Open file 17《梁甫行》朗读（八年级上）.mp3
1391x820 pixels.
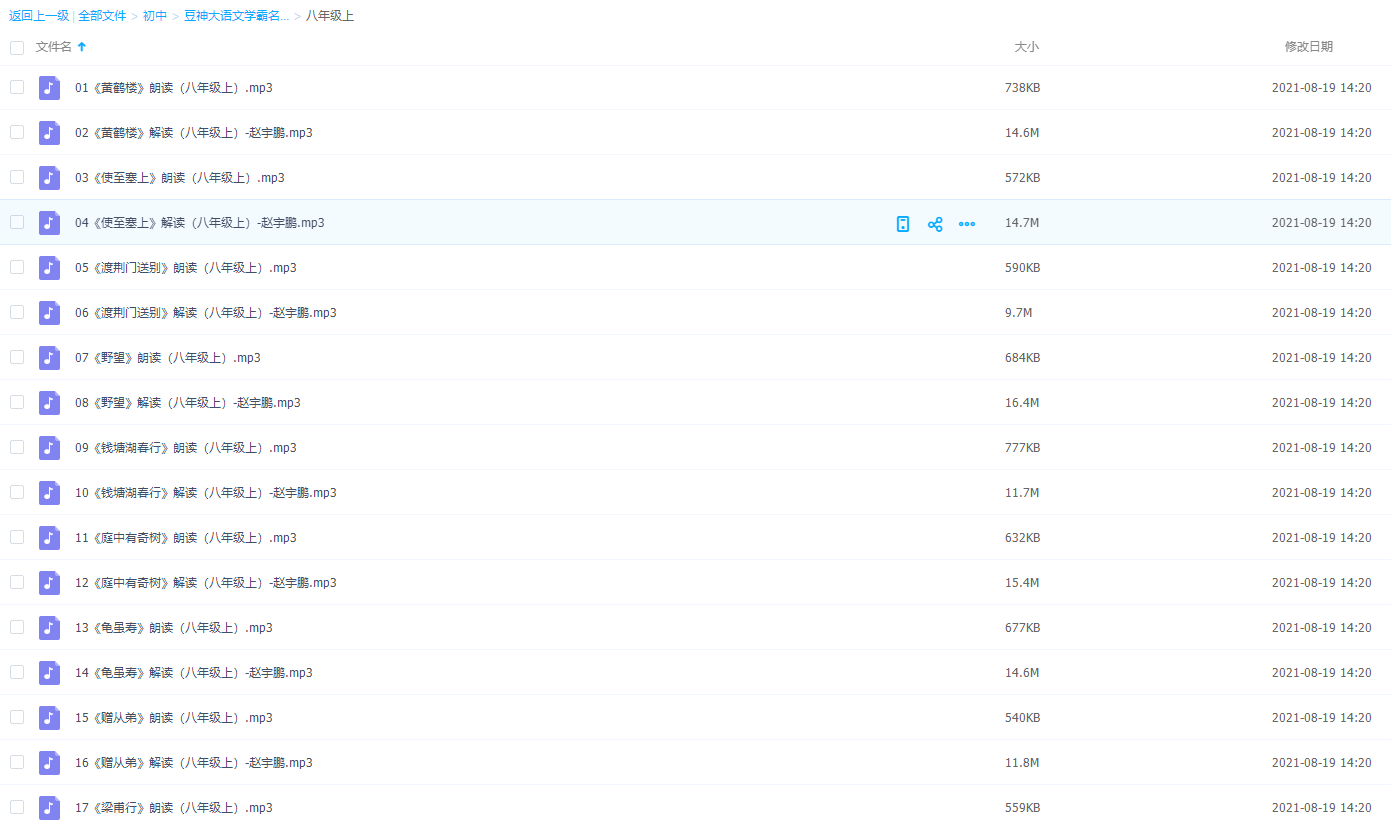tap(173, 808)
